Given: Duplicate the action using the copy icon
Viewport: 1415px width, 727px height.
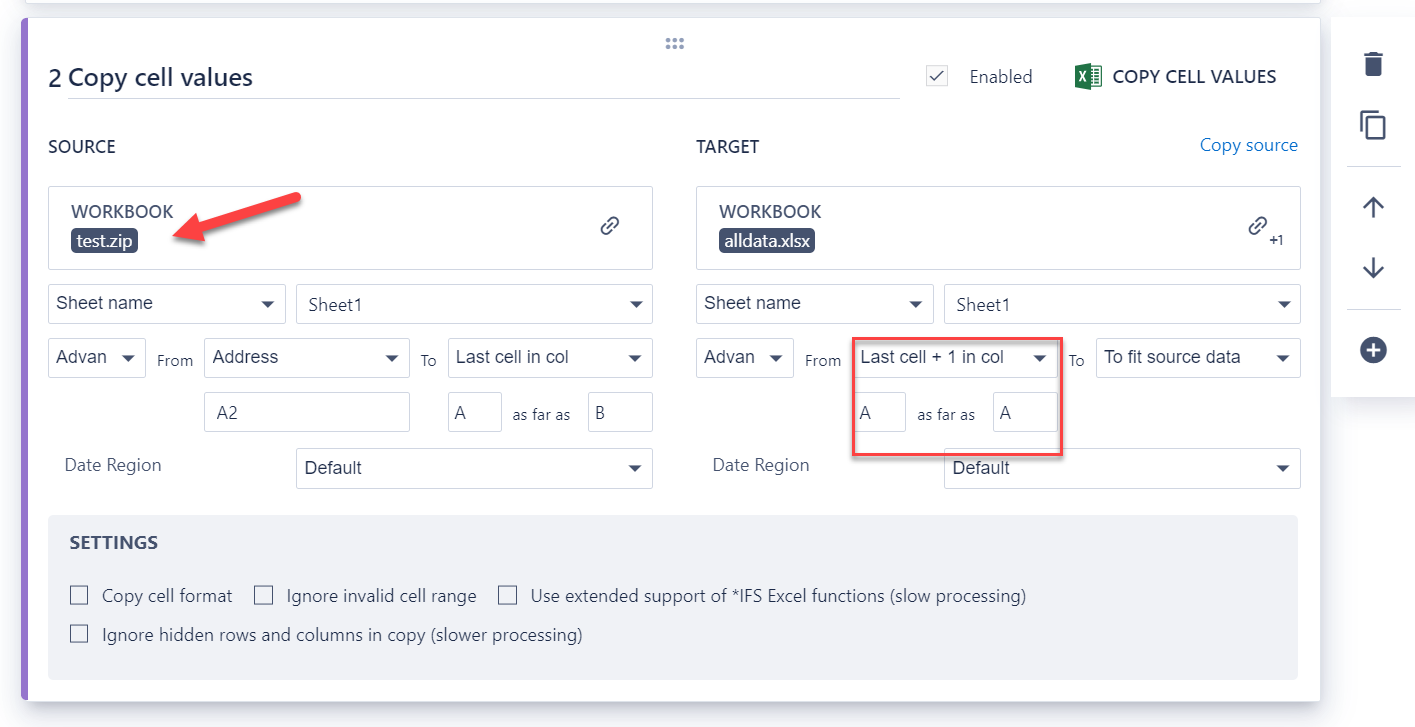Looking at the screenshot, I should coord(1373,125).
